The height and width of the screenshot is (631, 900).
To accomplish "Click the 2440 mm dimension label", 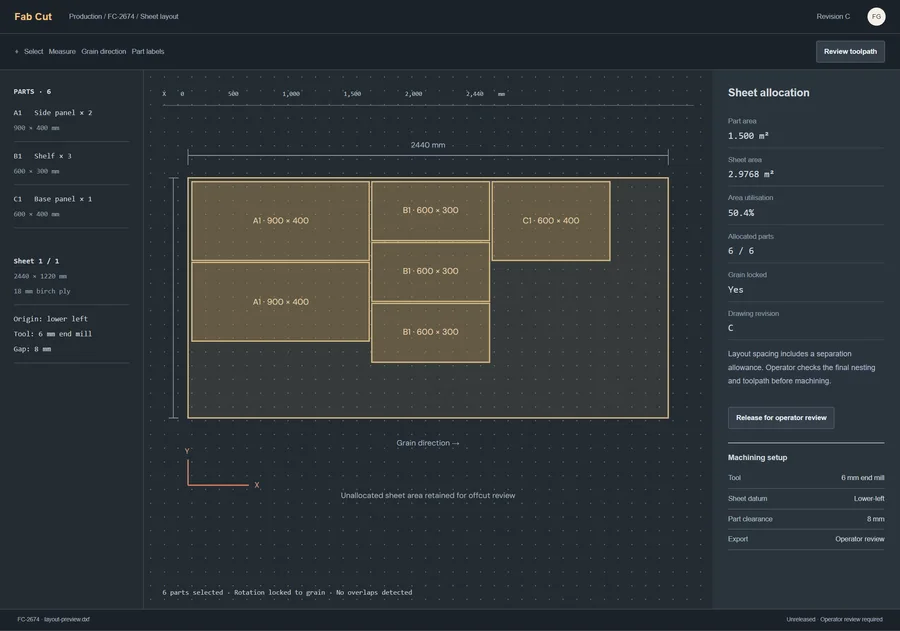I will point(428,145).
